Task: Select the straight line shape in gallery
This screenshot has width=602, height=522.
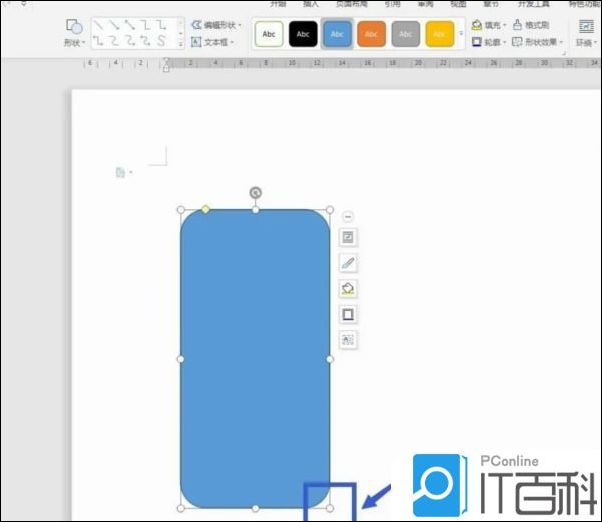Action: point(99,26)
